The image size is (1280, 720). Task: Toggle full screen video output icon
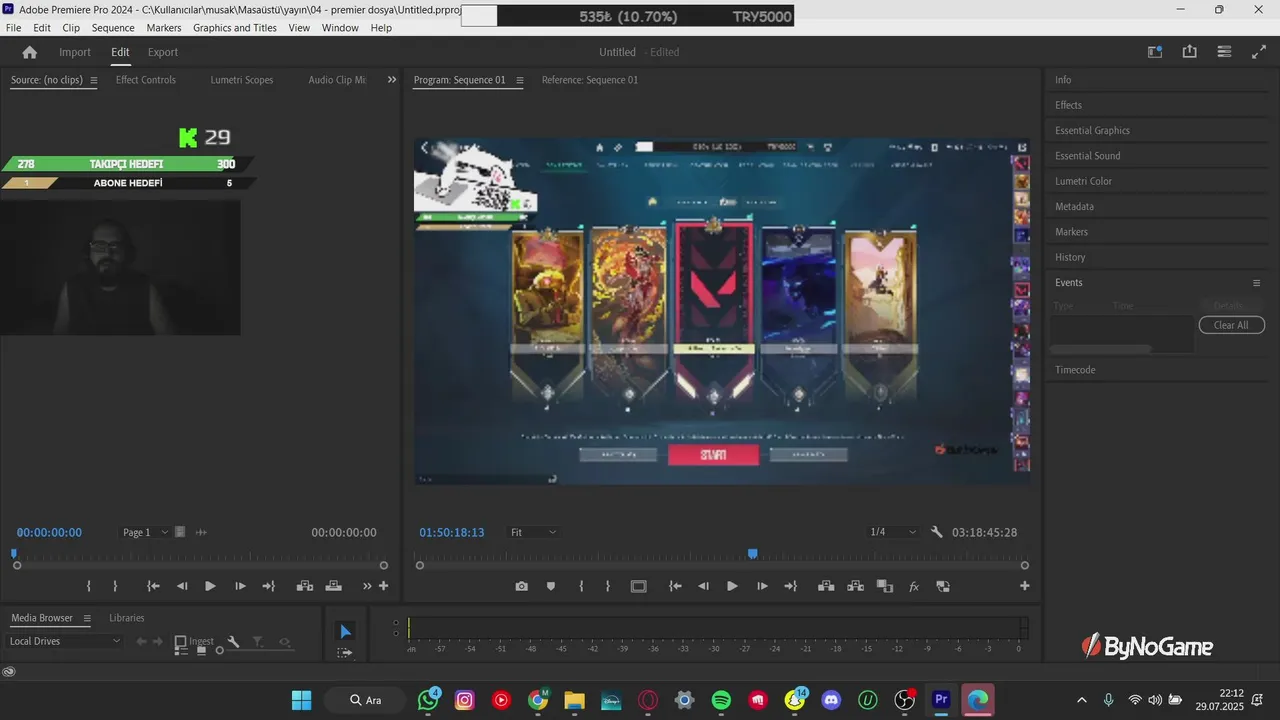1259,52
